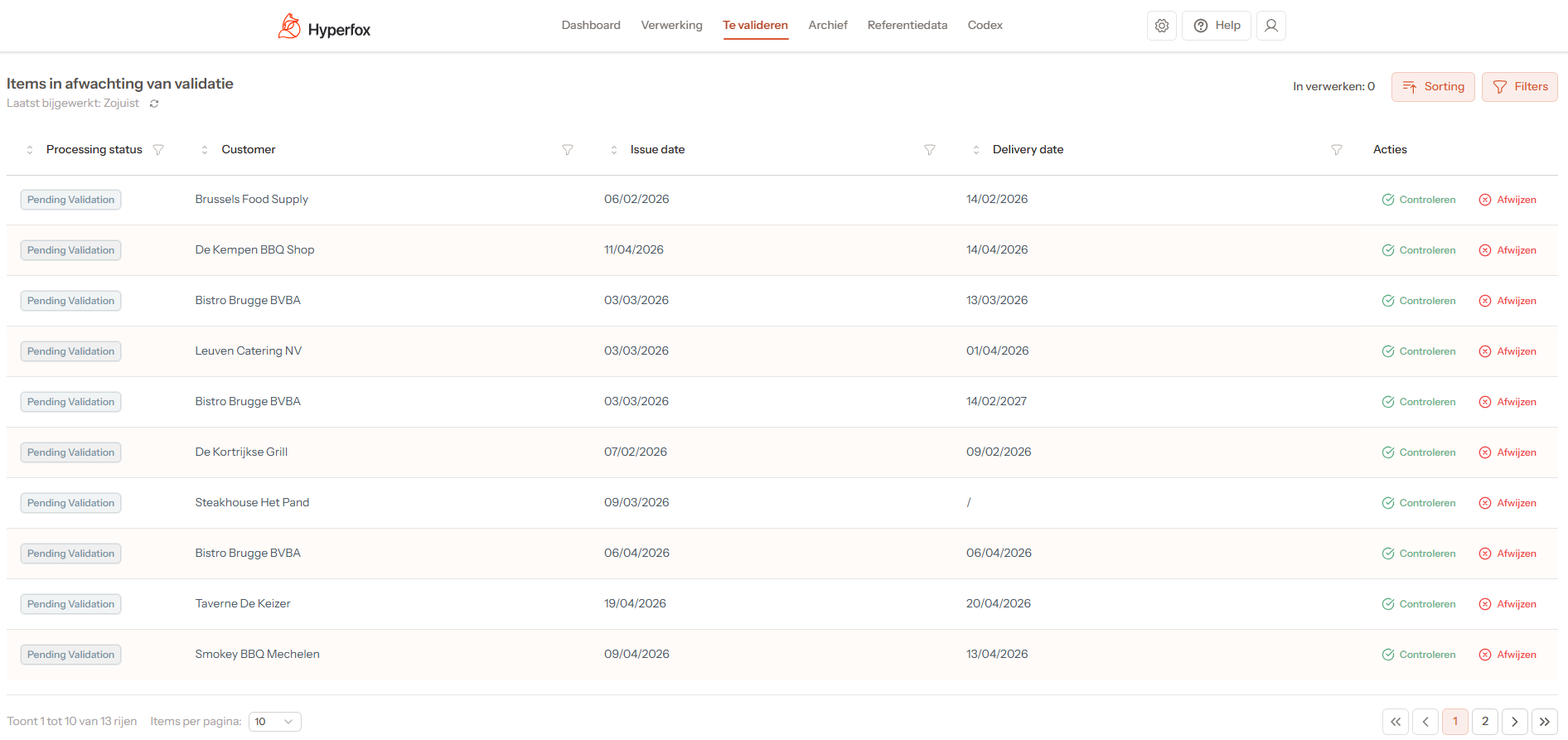Toggle sort arrows for Delivery date column
The image size is (1568, 740).
click(976, 150)
